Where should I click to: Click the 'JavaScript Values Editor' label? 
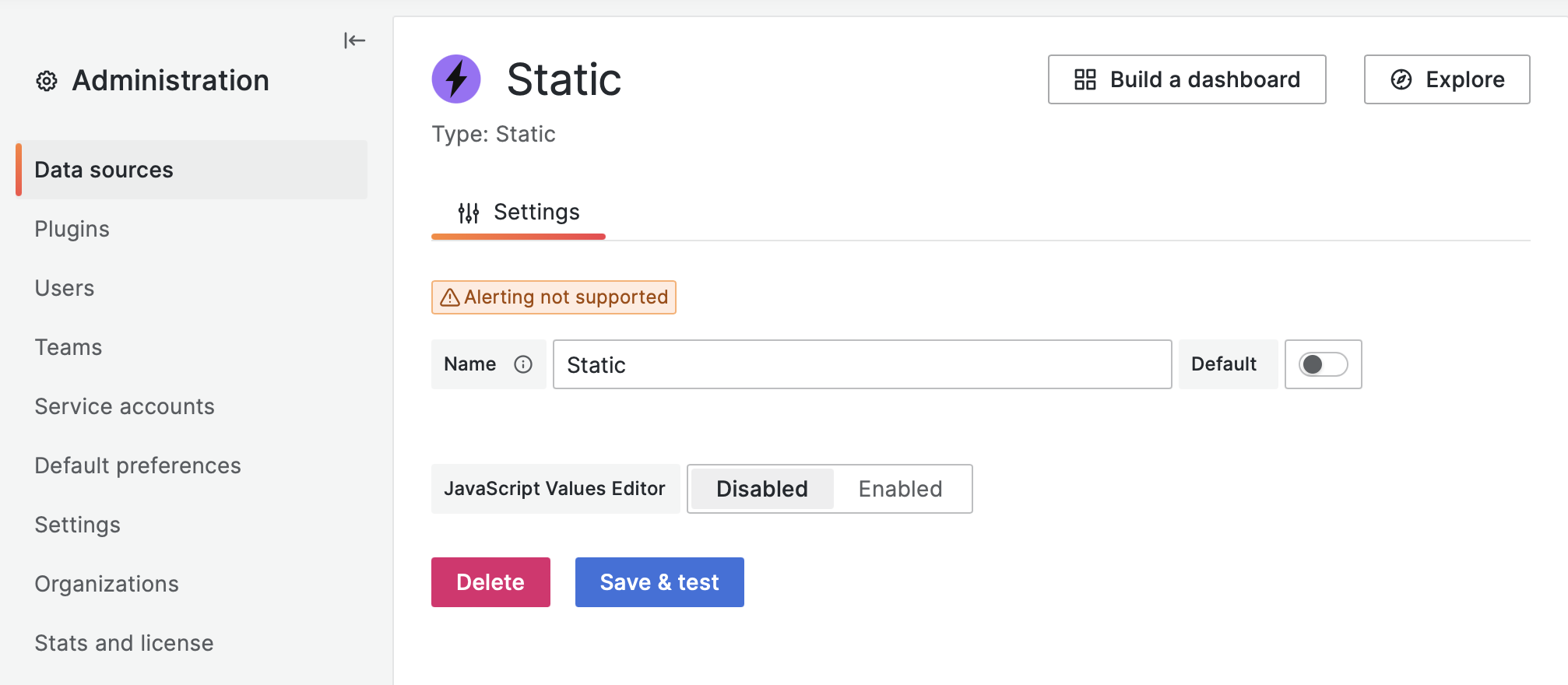554,489
